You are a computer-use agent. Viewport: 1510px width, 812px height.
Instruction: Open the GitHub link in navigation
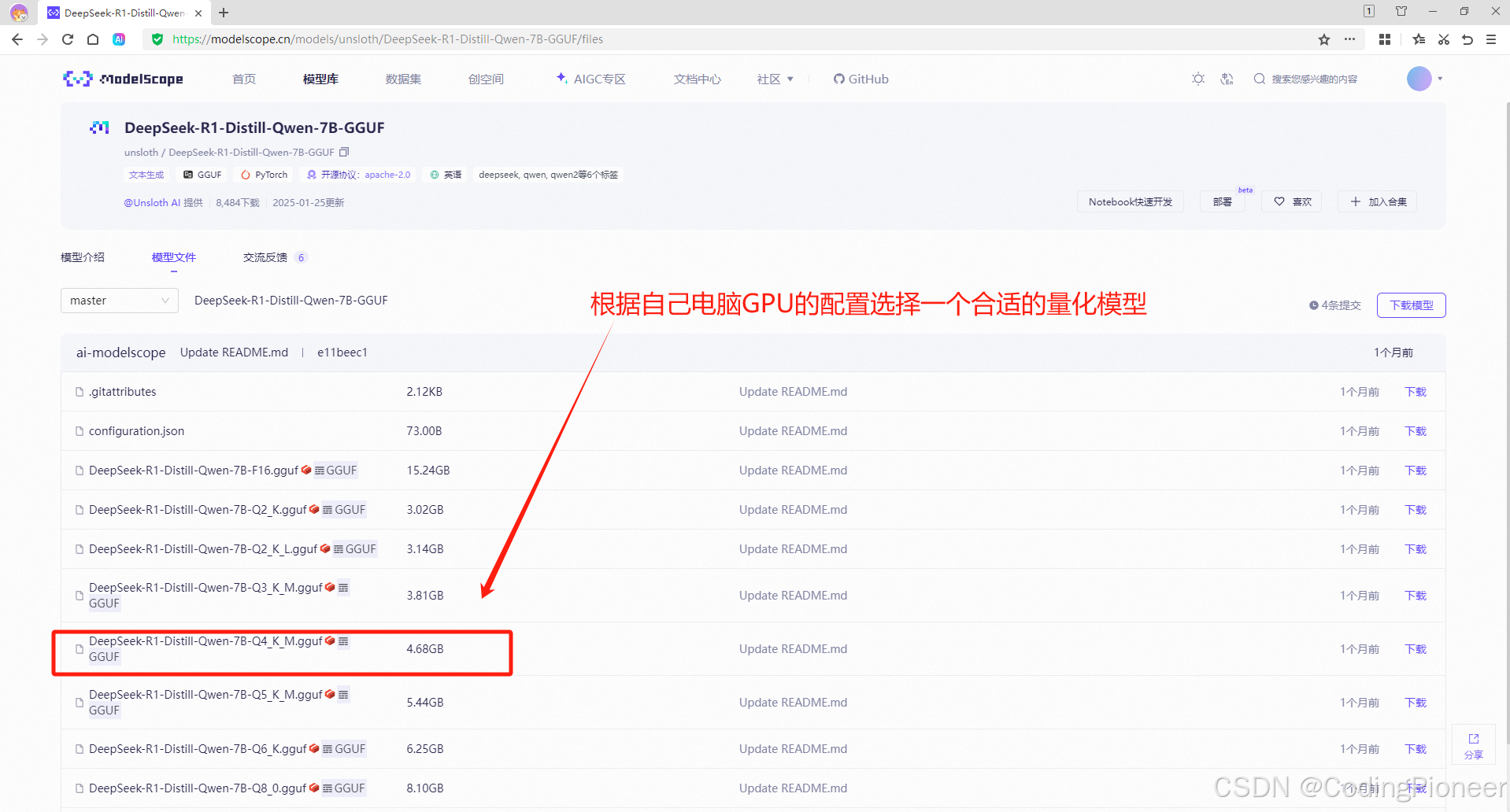point(860,79)
